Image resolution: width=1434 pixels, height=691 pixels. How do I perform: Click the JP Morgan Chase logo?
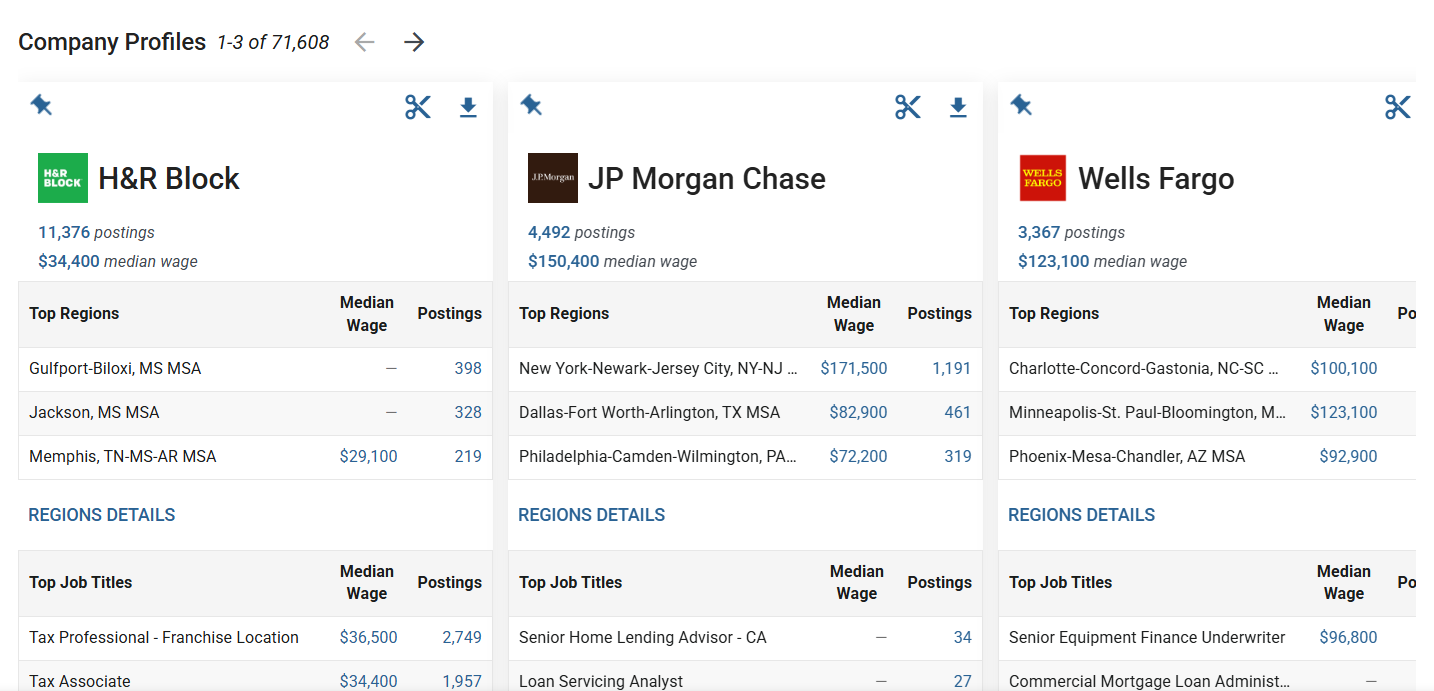(553, 178)
